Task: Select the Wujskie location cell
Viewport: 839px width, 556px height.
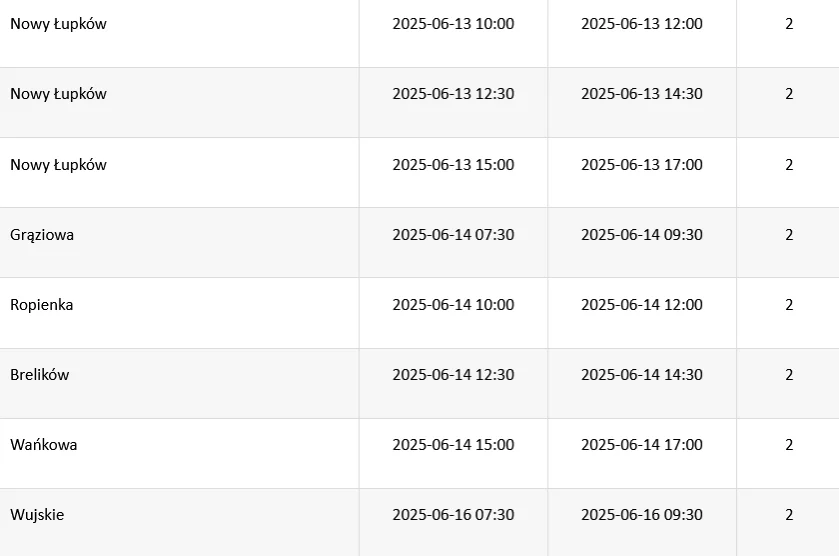Action: 37,515
